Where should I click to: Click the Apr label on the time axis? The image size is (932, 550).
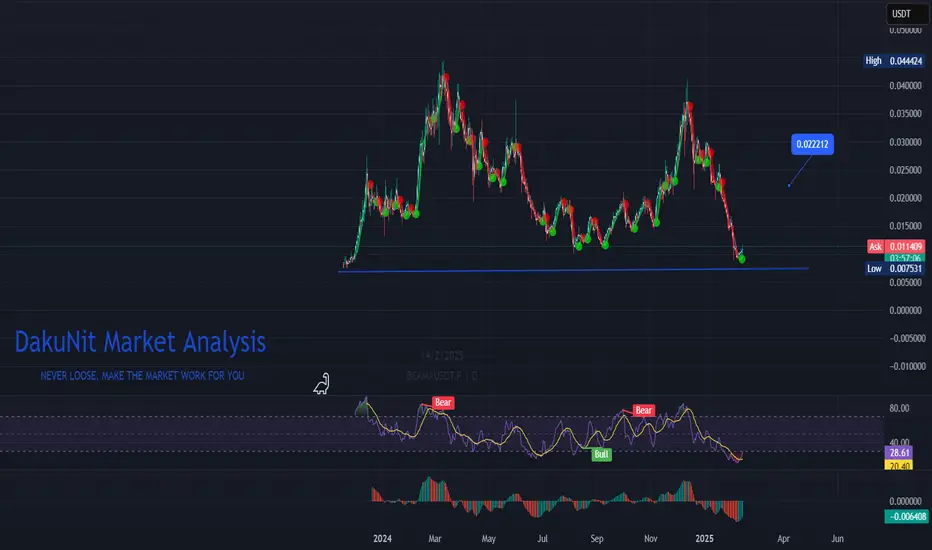(783, 539)
